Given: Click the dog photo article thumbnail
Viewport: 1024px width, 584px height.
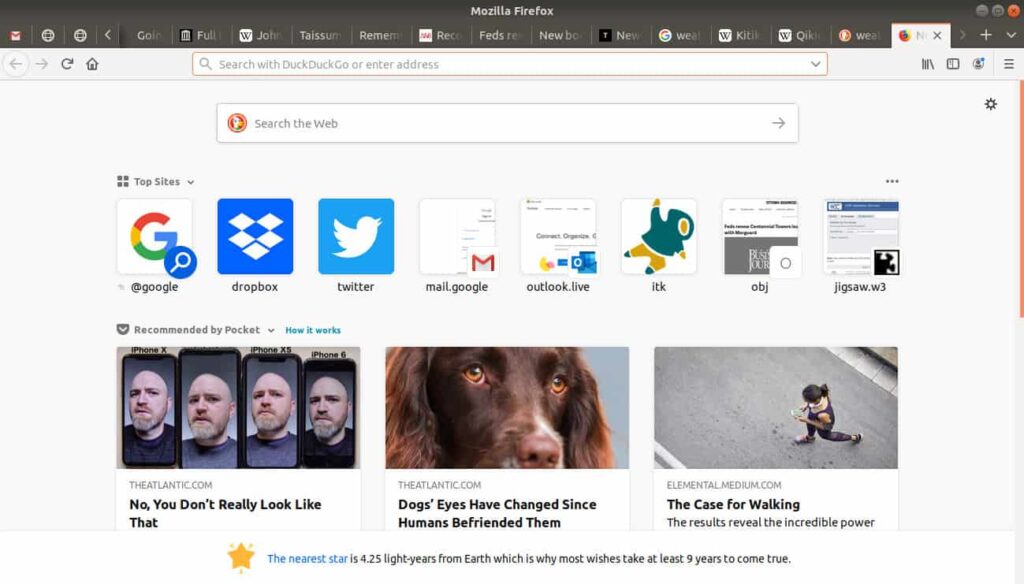Looking at the screenshot, I should (x=507, y=408).
